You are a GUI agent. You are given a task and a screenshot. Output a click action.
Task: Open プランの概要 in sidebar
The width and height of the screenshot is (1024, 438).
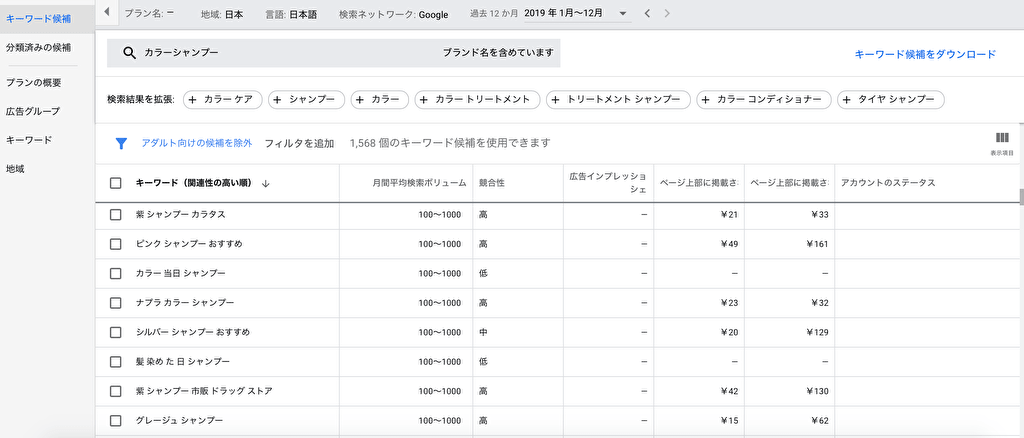(33, 82)
